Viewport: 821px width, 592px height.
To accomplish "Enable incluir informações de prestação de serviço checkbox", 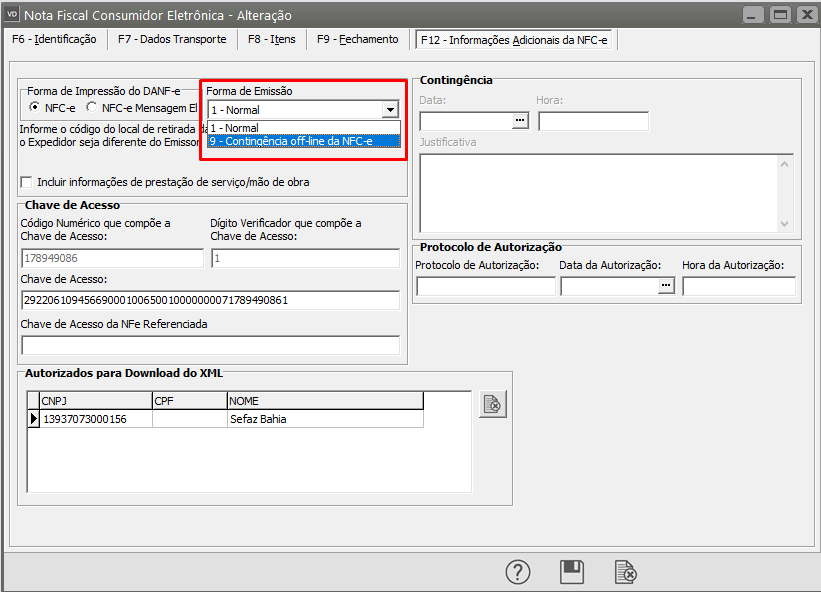I will pos(27,182).
